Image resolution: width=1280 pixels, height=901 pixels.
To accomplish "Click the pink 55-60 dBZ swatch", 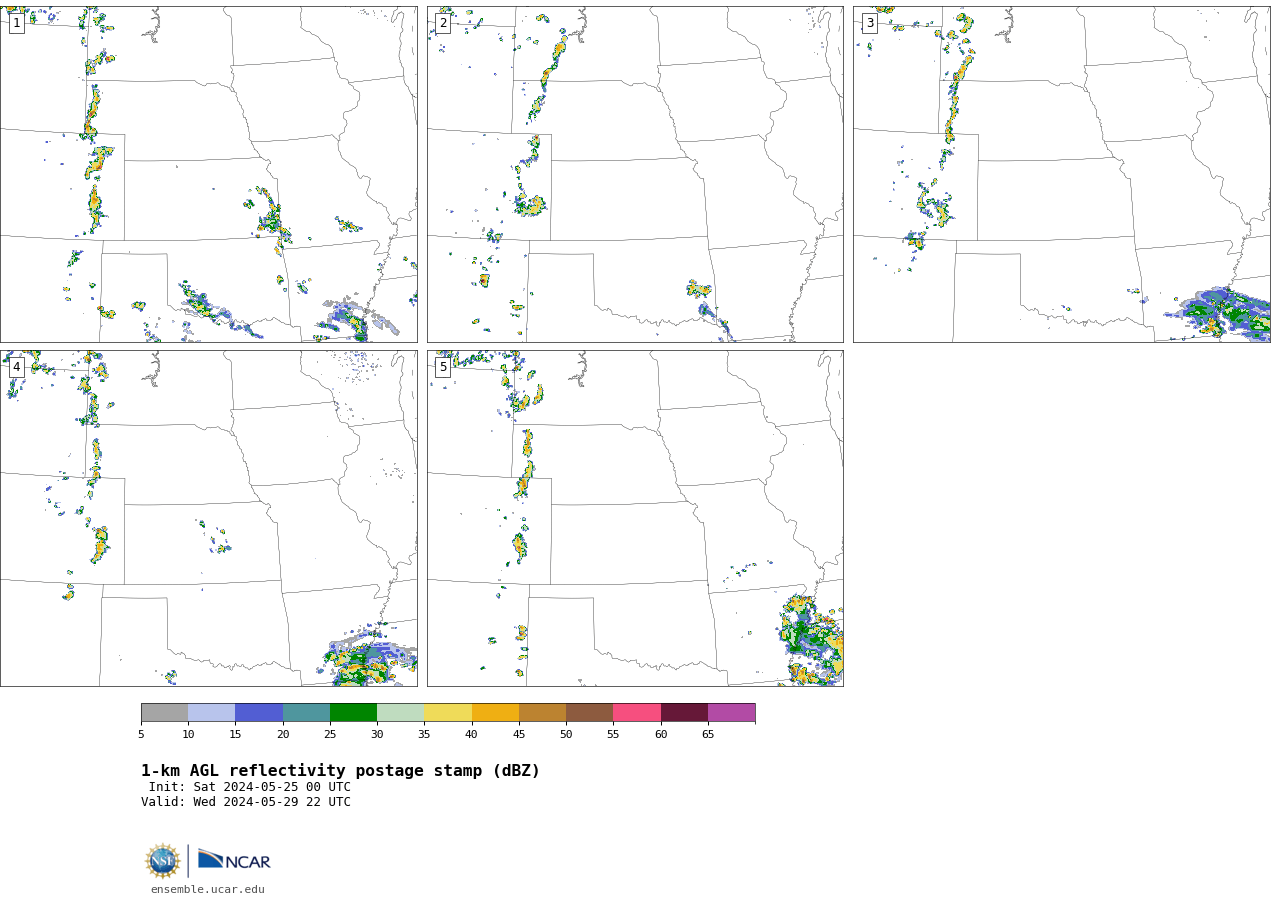I will pyautogui.click(x=637, y=713).
